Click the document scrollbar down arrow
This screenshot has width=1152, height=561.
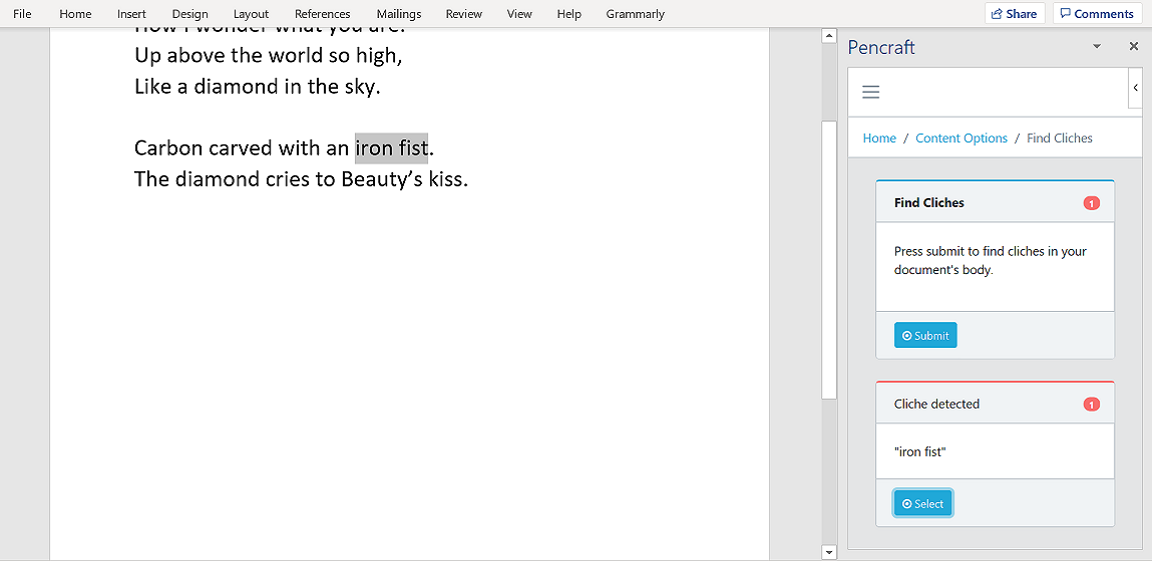829,551
